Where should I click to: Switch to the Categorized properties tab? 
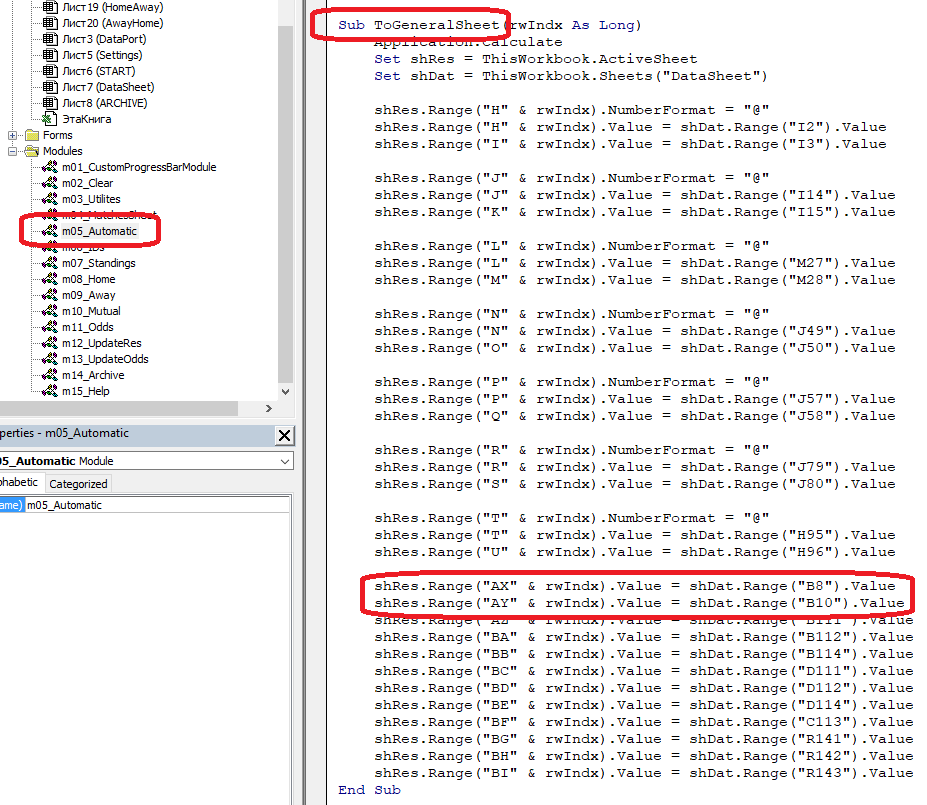click(x=78, y=484)
